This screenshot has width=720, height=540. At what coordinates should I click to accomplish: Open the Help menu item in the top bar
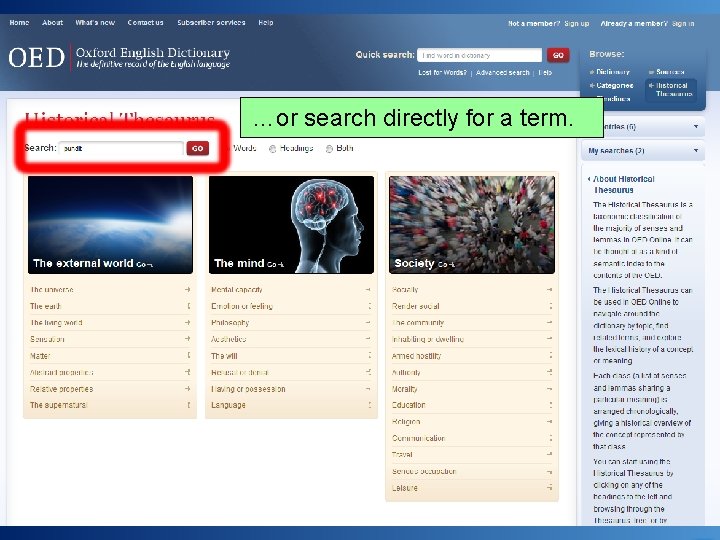click(x=265, y=22)
